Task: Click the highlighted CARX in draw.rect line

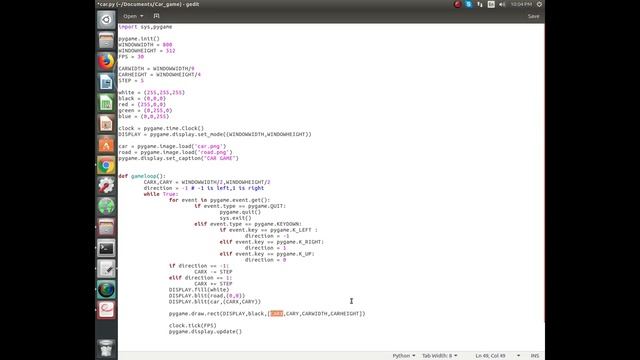Action: 276,313
